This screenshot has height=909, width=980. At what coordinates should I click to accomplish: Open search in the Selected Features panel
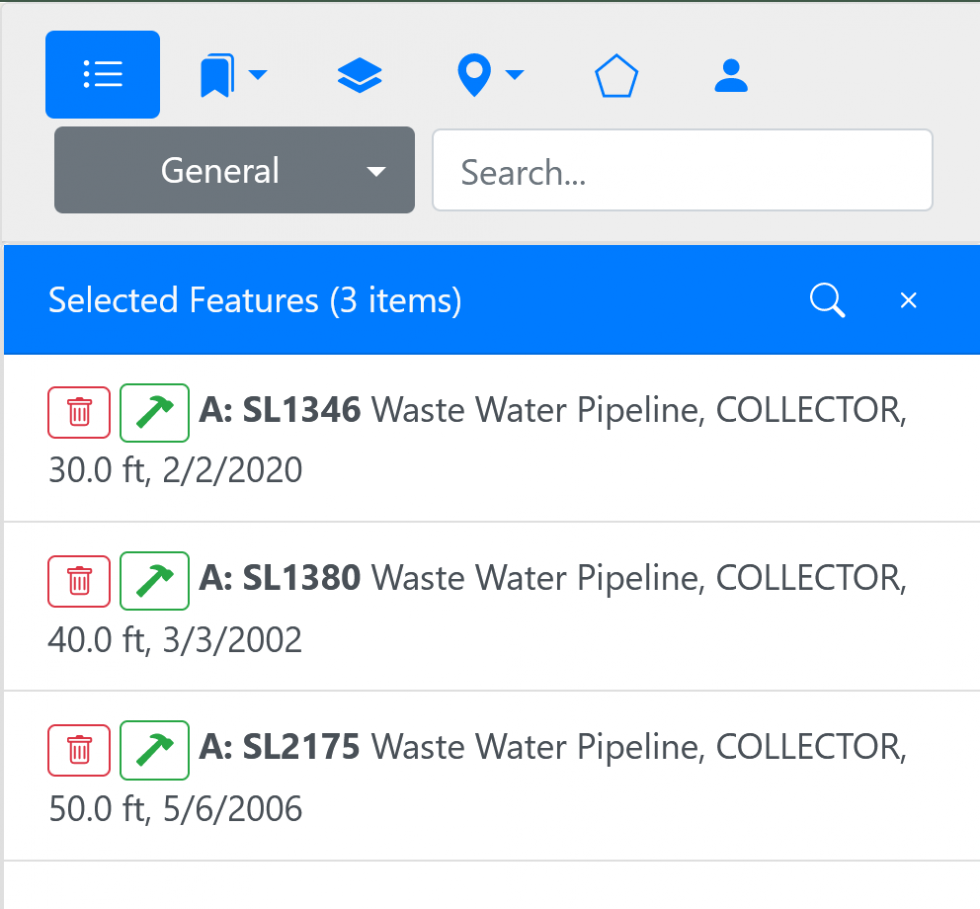(x=826, y=300)
